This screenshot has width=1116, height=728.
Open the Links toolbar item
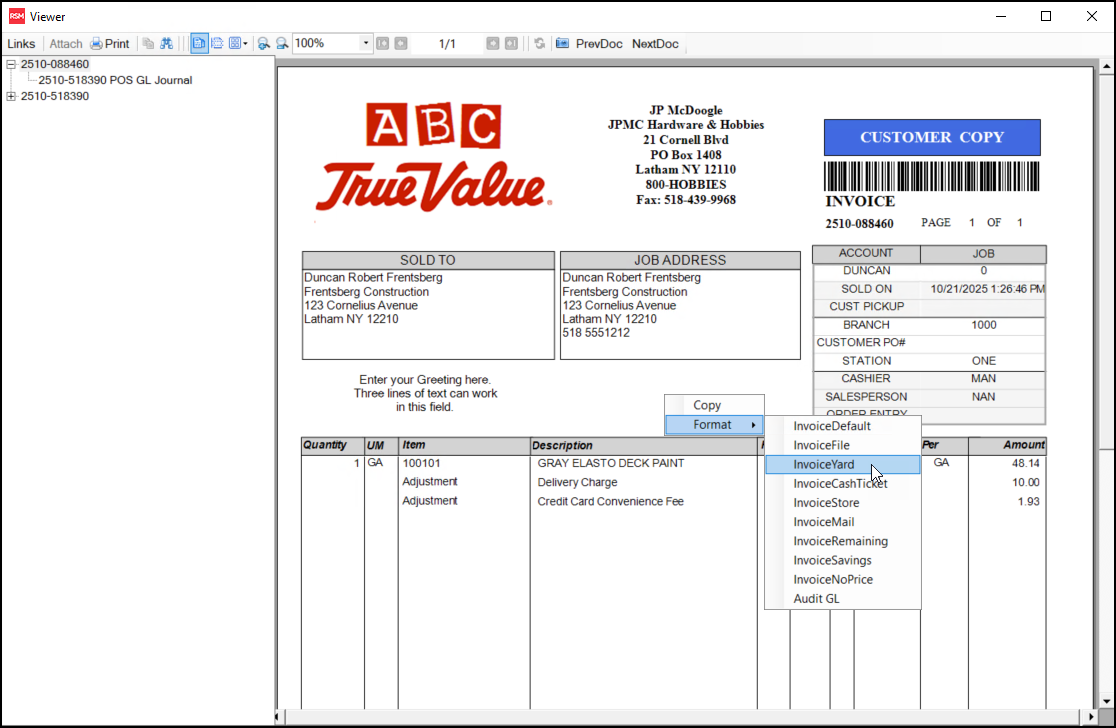(x=21, y=44)
